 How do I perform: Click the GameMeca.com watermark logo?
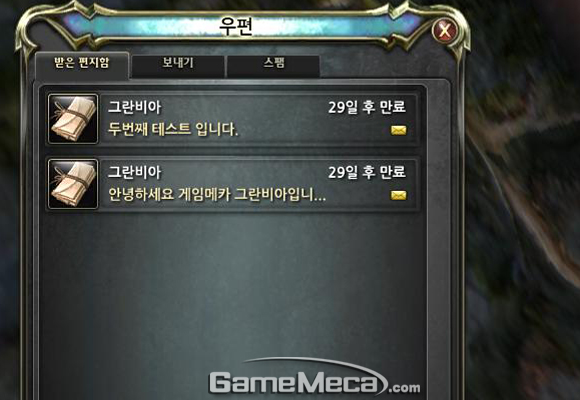pos(314,379)
